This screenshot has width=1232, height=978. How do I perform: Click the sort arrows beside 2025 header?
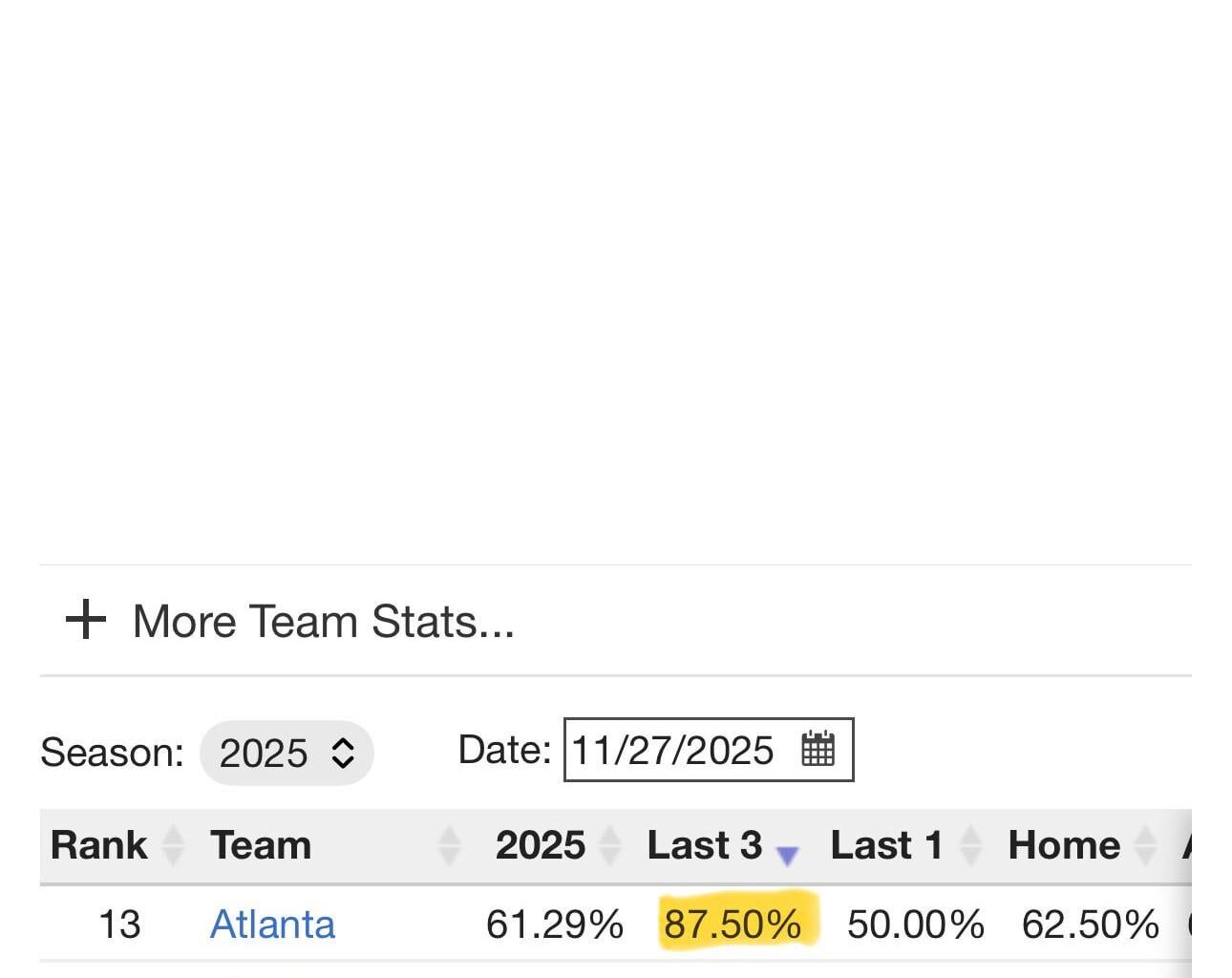[x=610, y=845]
